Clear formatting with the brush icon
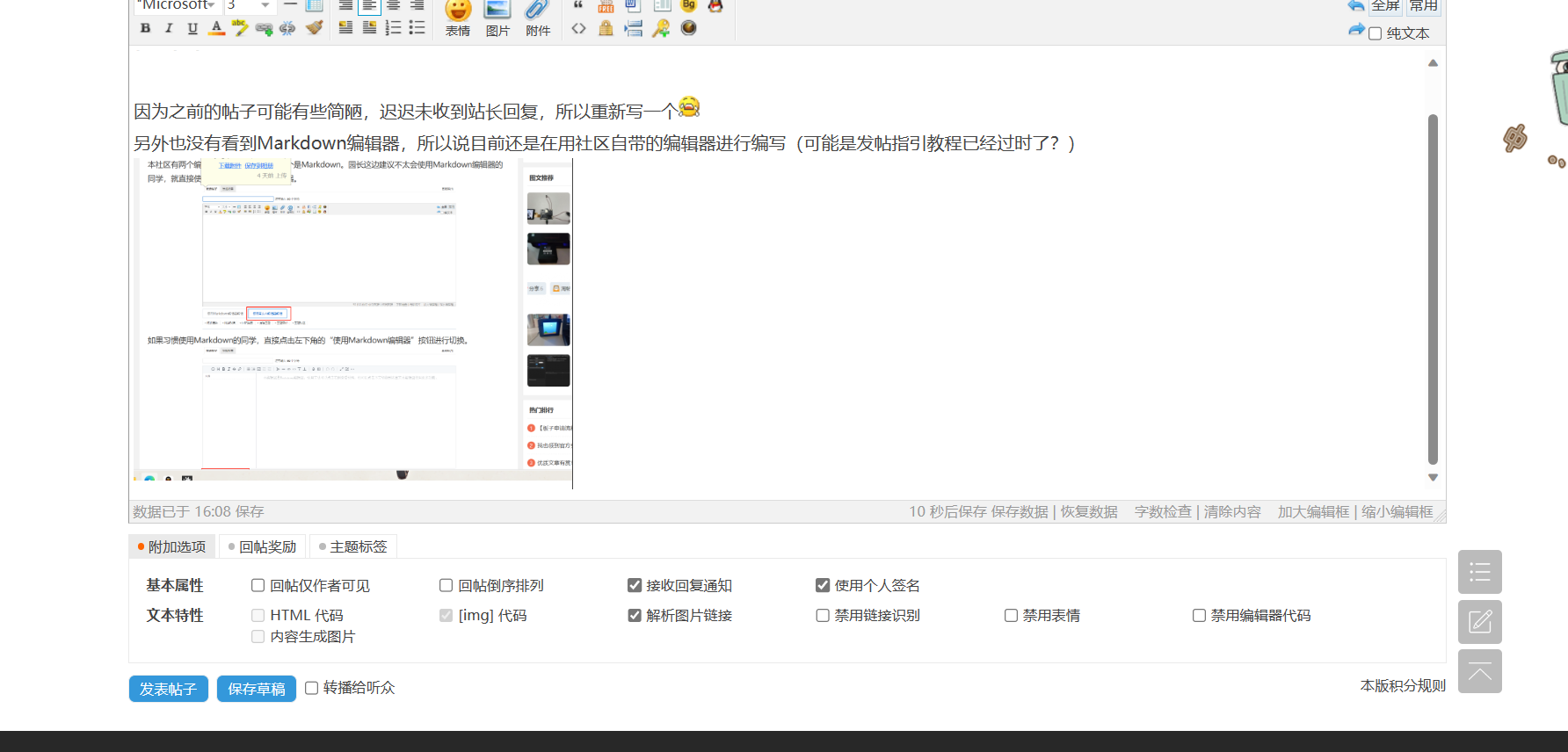This screenshot has height=752, width=1568. [x=314, y=28]
